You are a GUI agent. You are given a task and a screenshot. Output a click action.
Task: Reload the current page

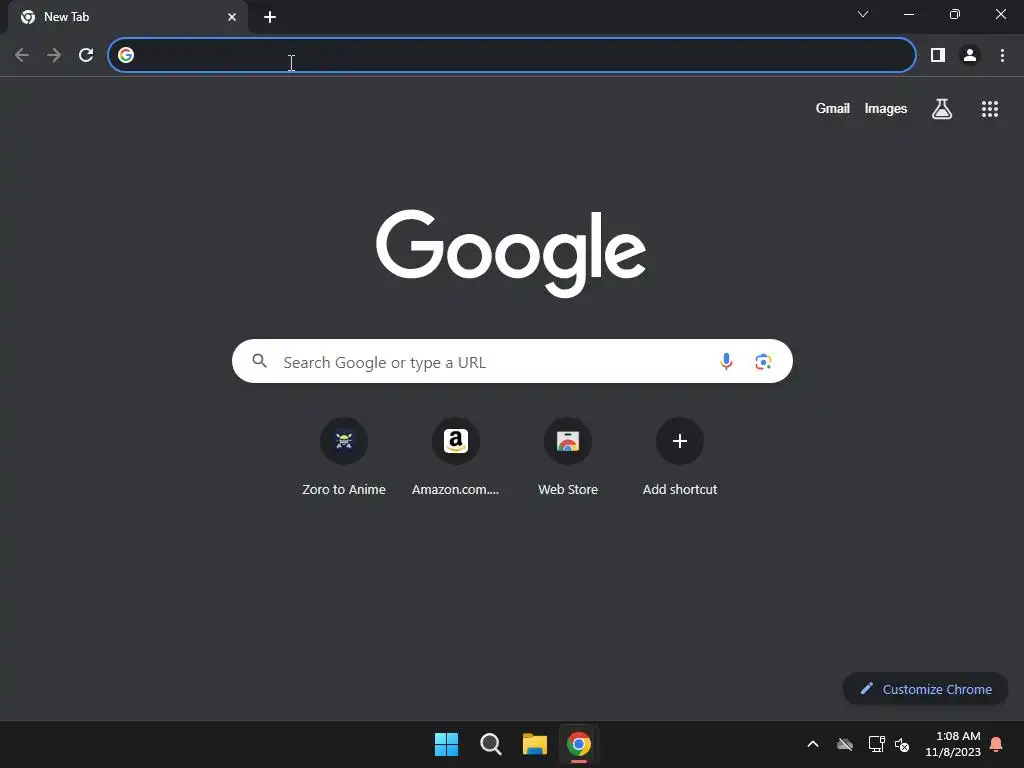coord(86,56)
